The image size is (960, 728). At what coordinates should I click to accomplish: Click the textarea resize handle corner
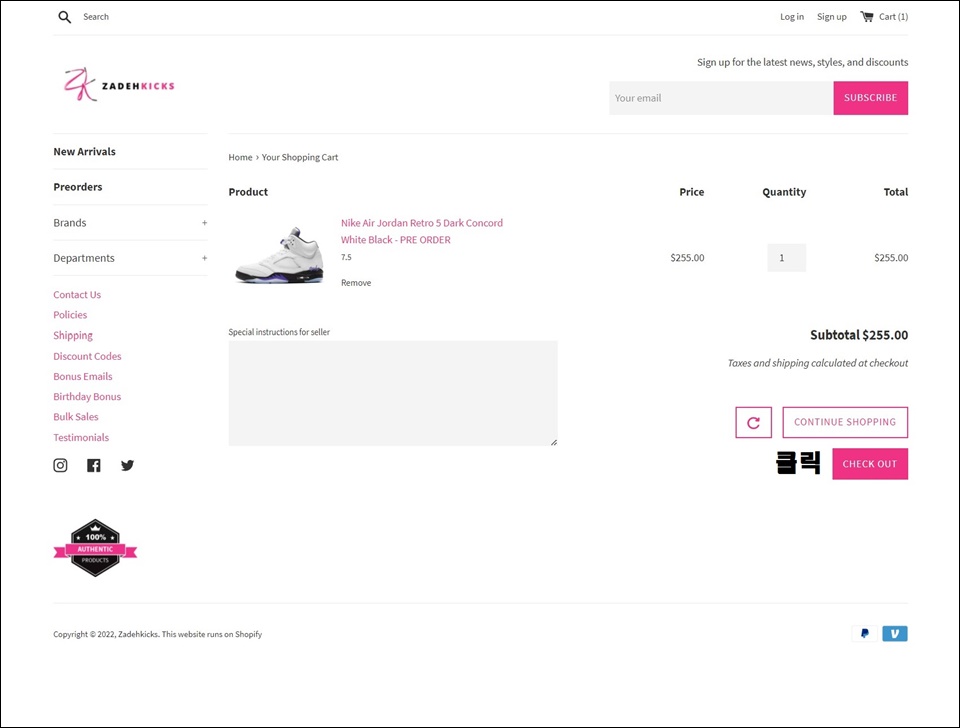pos(553,442)
